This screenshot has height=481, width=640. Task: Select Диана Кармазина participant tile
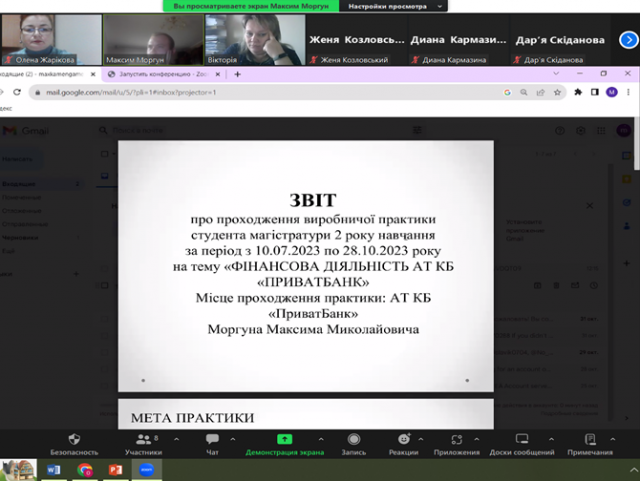458,40
